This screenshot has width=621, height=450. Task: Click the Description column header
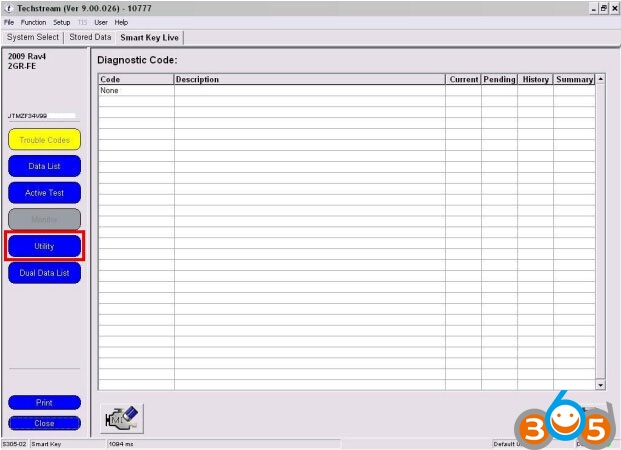point(310,79)
